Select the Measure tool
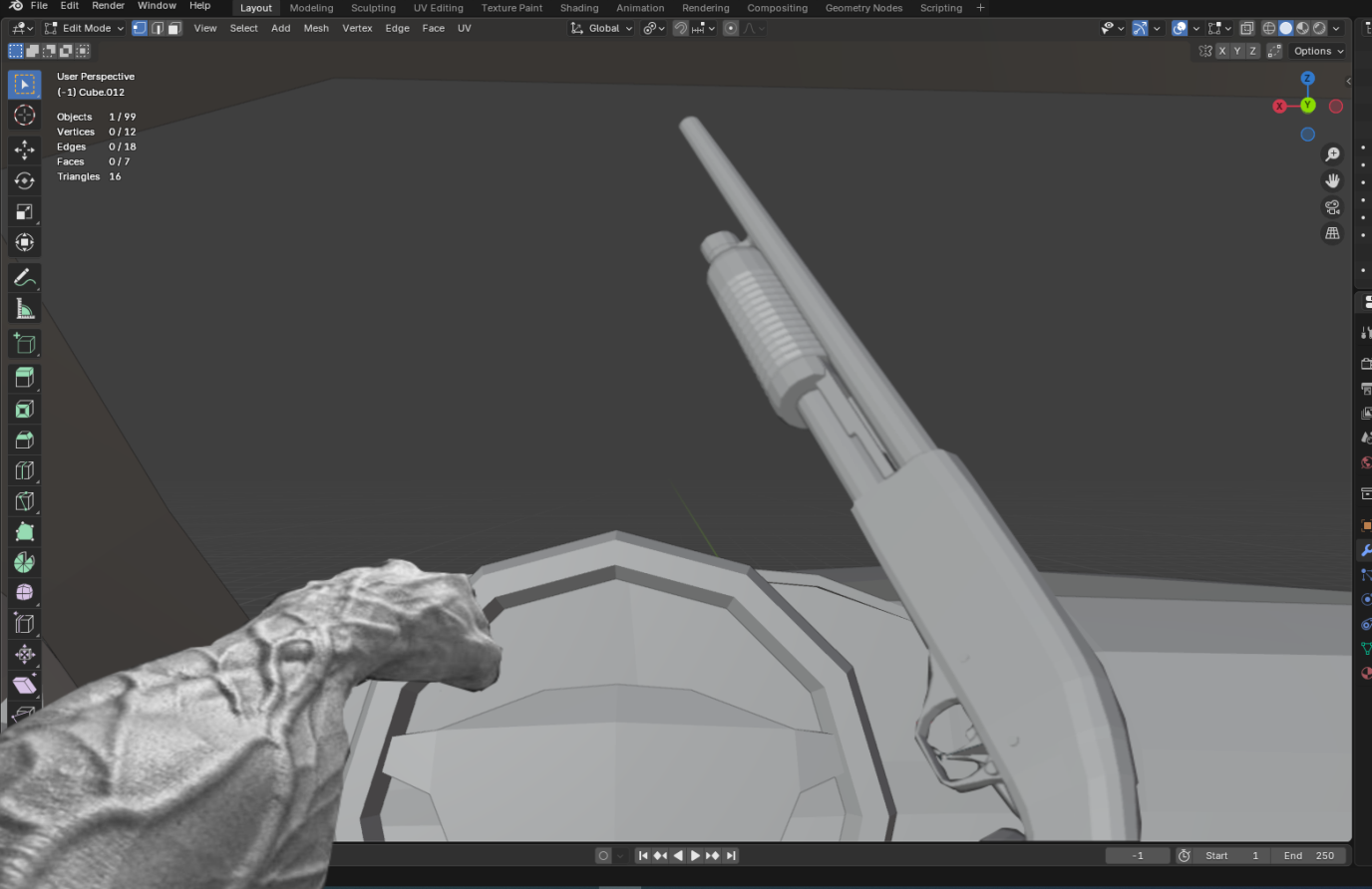Screen dimensions: 1372x889 click(x=25, y=309)
